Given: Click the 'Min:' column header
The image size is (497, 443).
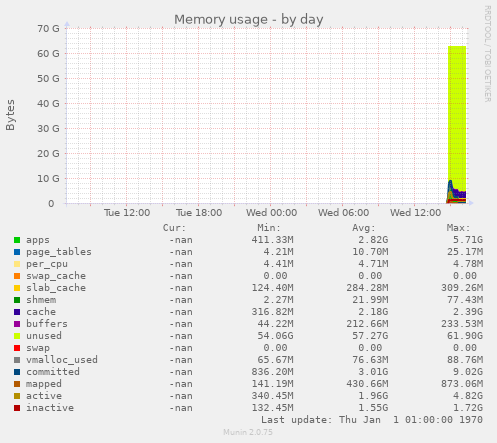Looking at the screenshot, I should click(x=269, y=228).
